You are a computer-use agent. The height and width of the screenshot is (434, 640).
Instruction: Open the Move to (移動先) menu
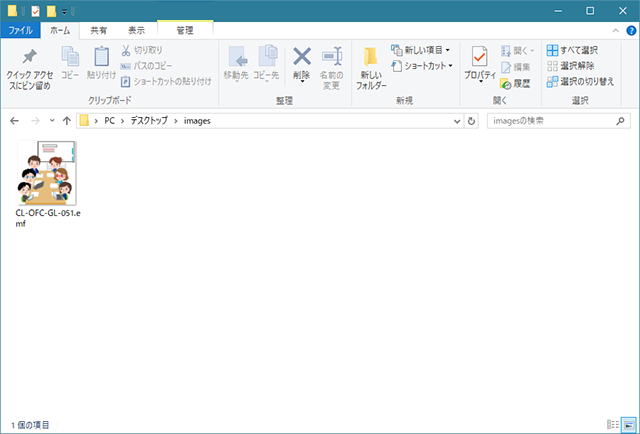(x=236, y=64)
